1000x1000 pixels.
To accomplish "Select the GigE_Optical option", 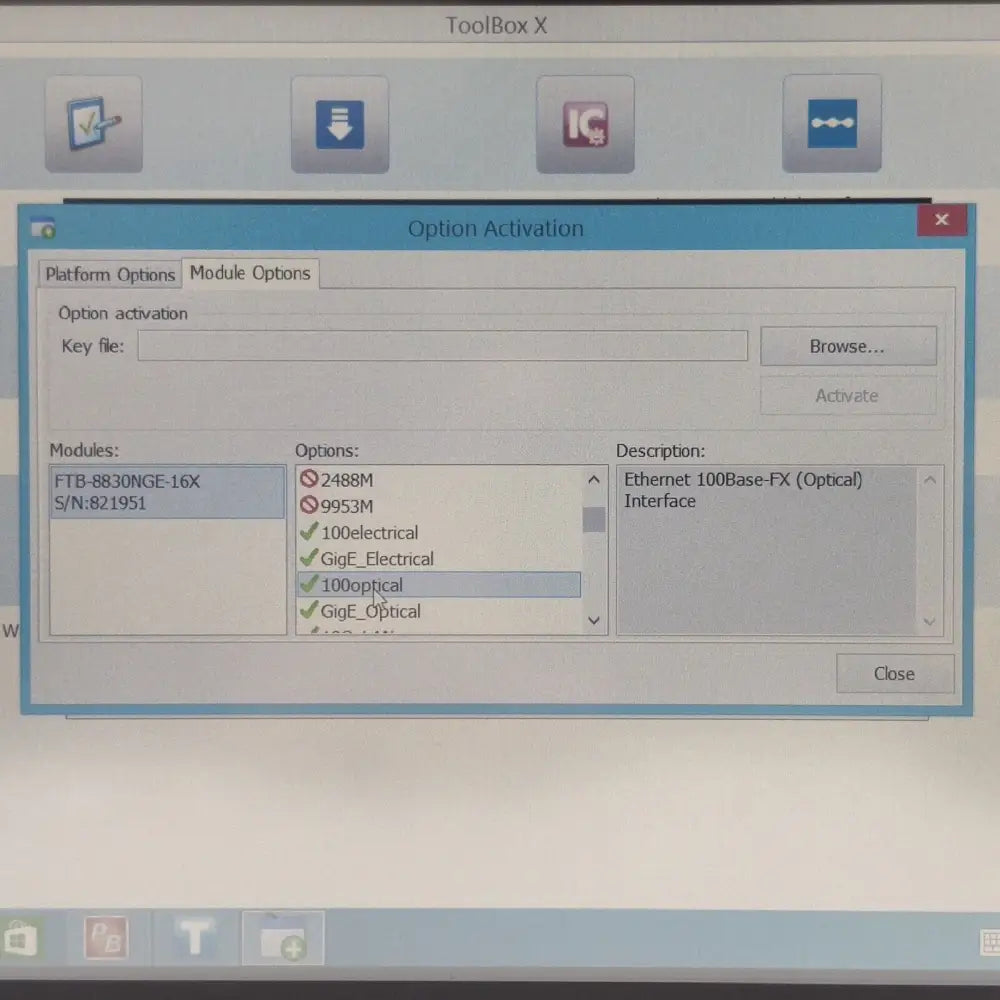I will 370,611.
